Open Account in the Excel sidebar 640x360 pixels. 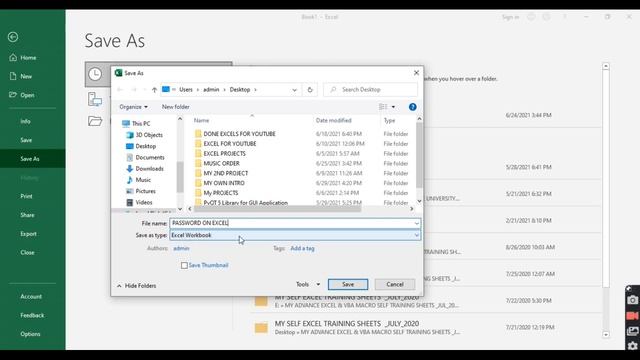click(31, 297)
